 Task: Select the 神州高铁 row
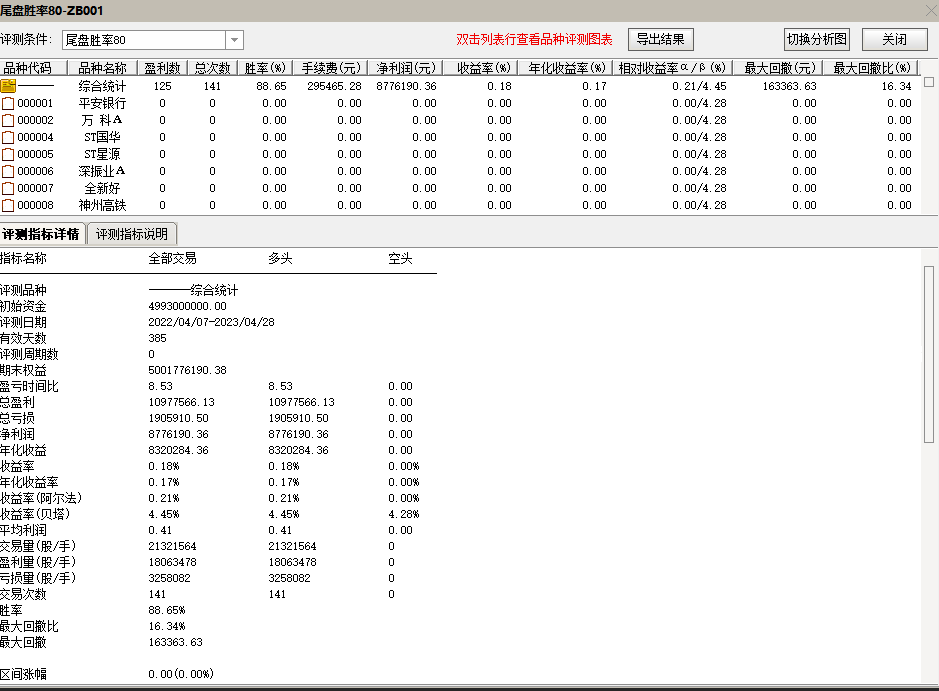(460, 206)
